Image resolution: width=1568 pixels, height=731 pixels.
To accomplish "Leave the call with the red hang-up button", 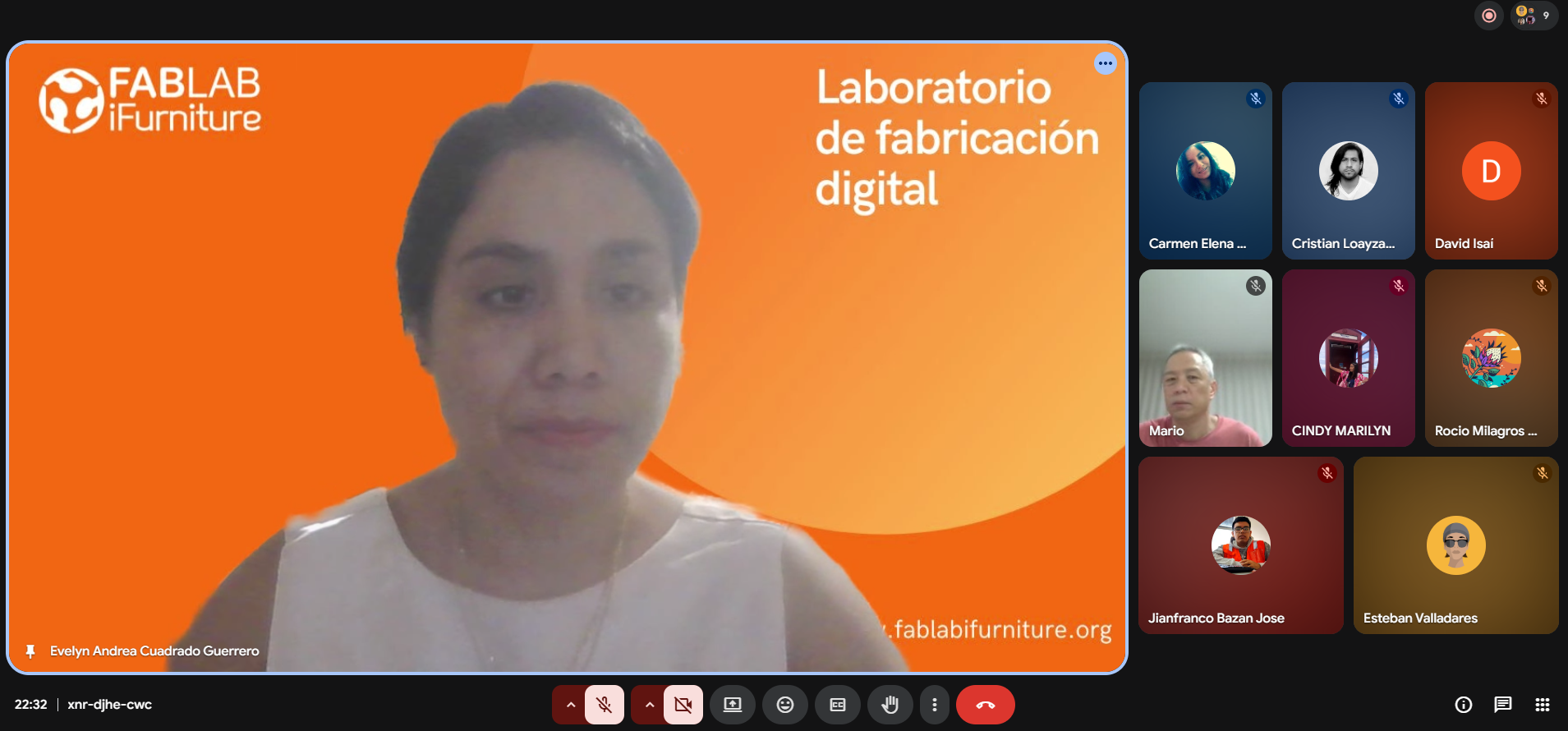I will click(x=986, y=705).
